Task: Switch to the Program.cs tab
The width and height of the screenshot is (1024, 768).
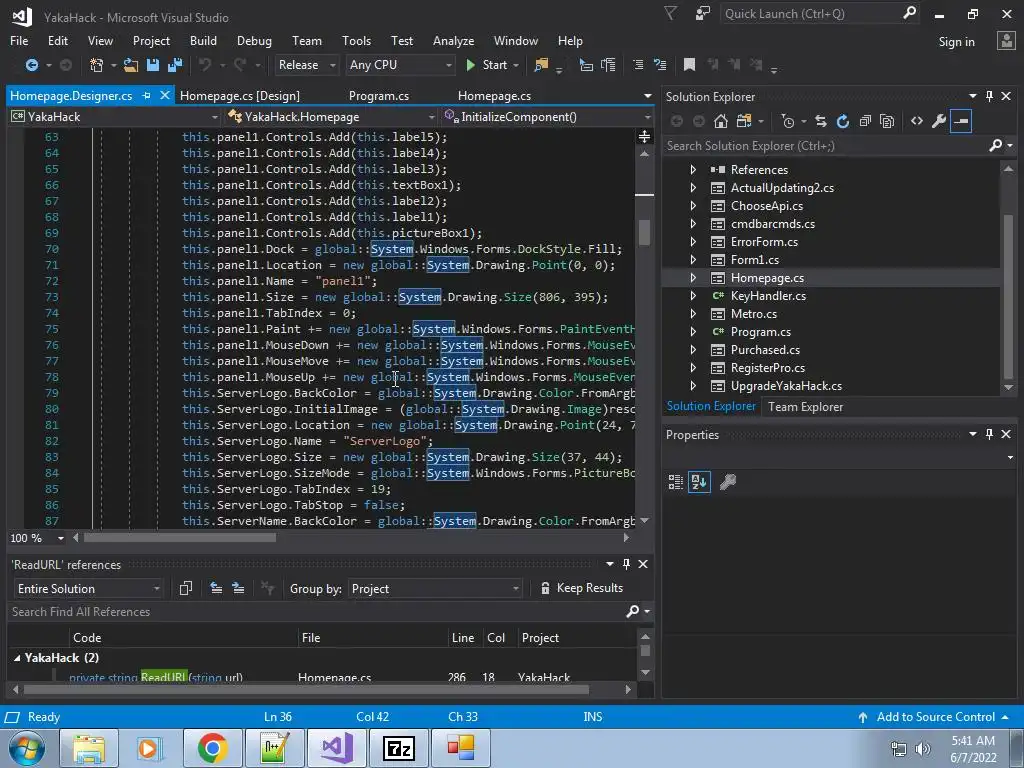Action: tap(379, 96)
